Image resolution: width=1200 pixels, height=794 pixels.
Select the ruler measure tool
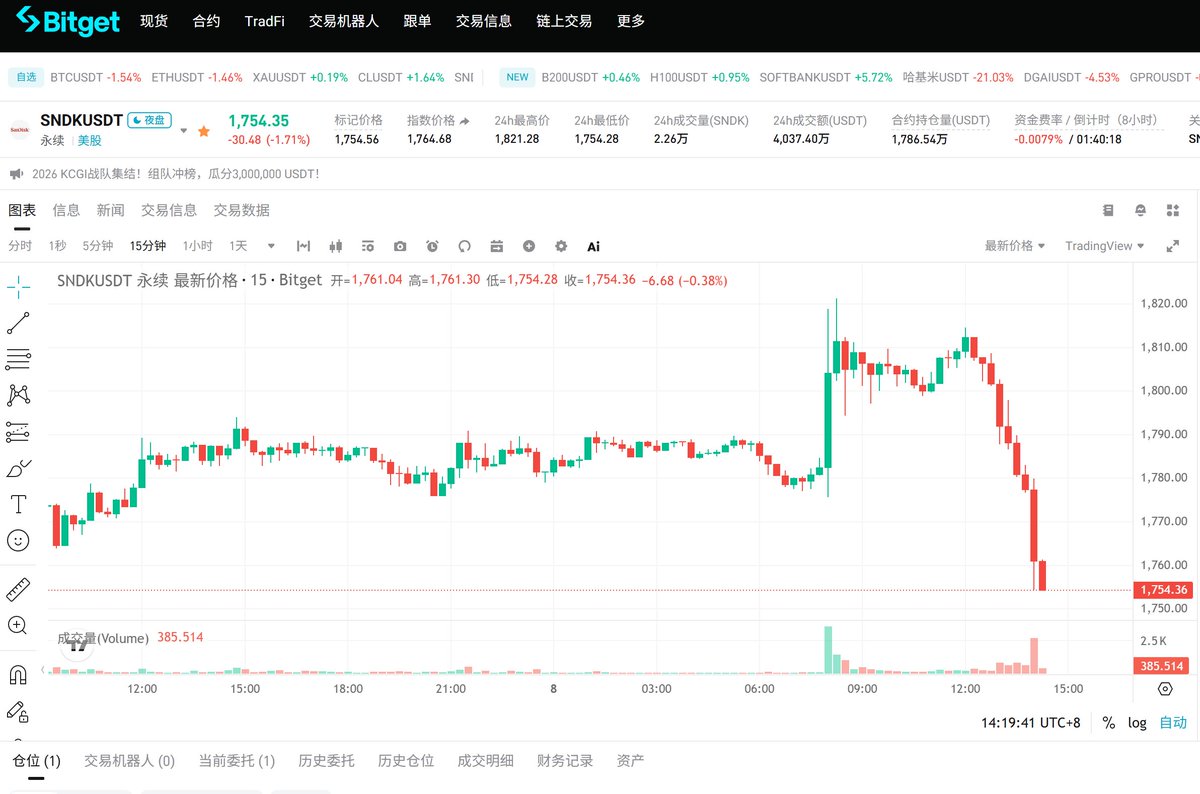(x=18, y=589)
